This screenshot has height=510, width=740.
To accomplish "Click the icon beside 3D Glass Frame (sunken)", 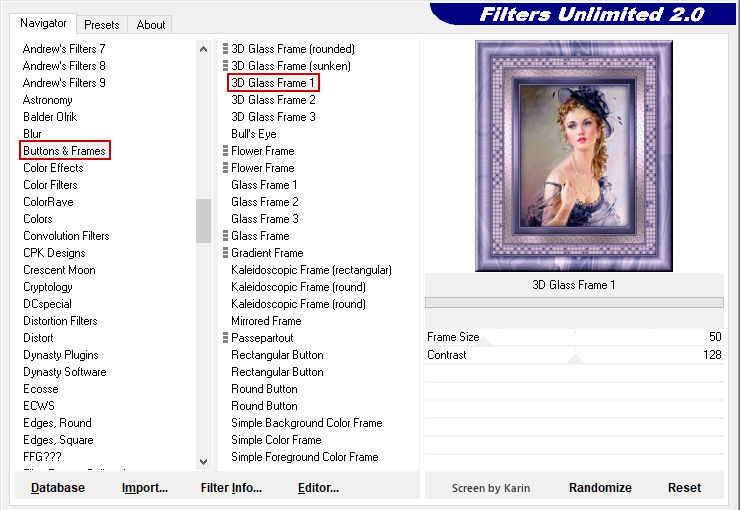I will click(225, 66).
